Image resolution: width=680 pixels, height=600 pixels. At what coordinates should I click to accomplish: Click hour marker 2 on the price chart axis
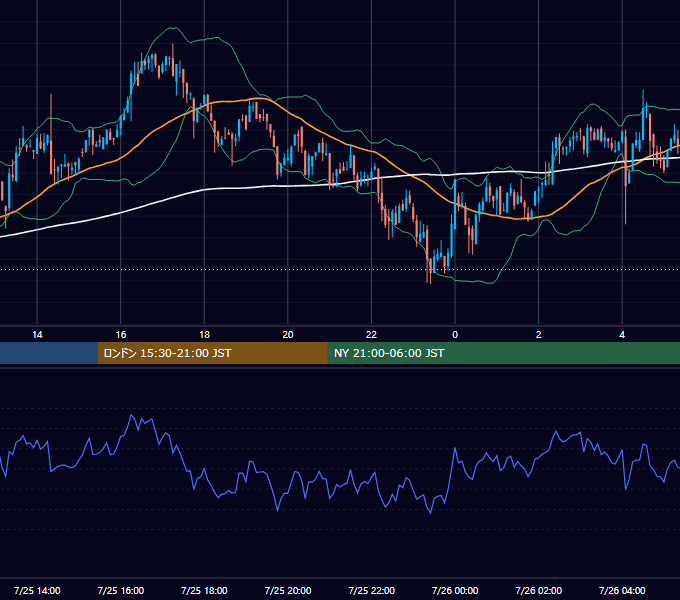[539, 335]
